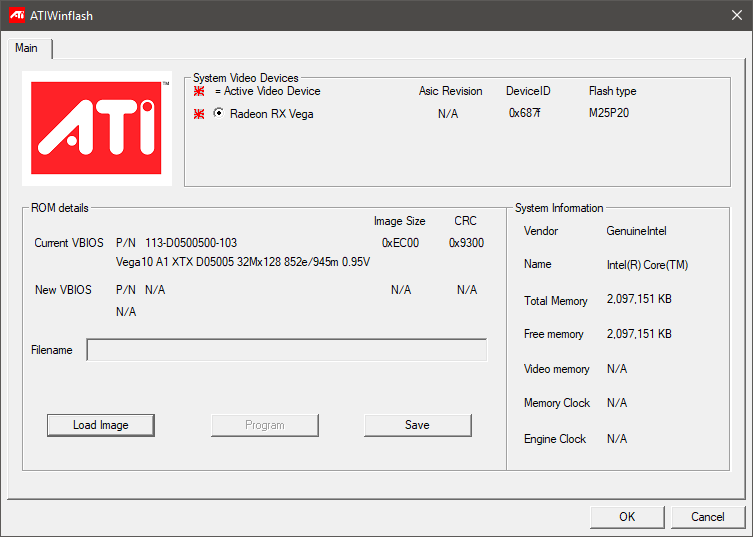Click the Vega10 A1 XTX description line

point(243,262)
